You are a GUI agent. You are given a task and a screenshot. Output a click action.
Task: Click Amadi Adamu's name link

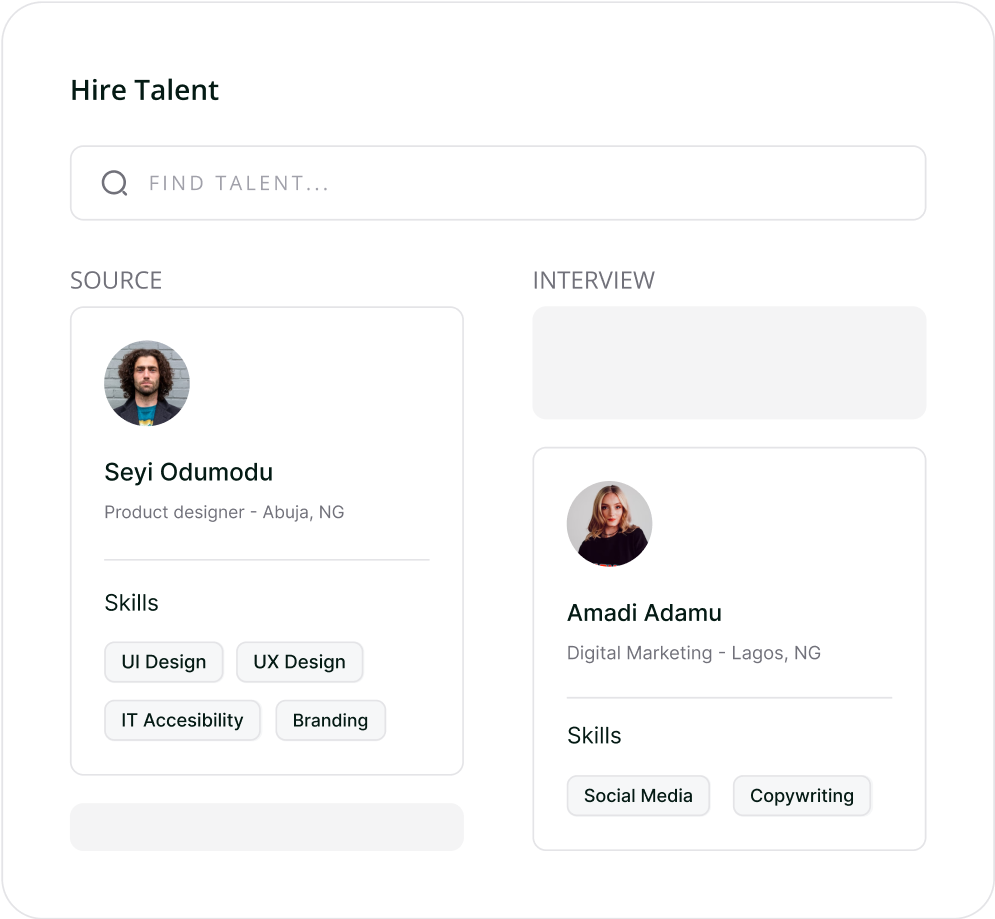[644, 612]
